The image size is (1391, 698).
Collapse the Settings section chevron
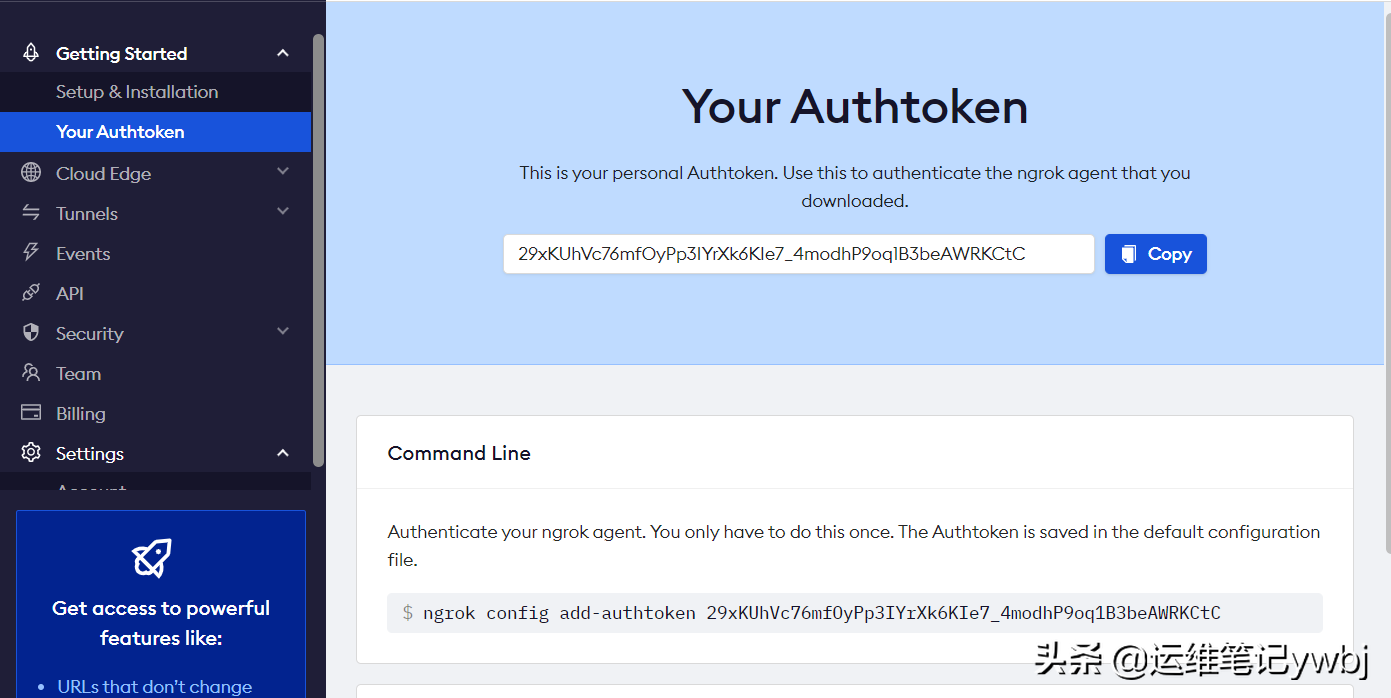tap(283, 453)
